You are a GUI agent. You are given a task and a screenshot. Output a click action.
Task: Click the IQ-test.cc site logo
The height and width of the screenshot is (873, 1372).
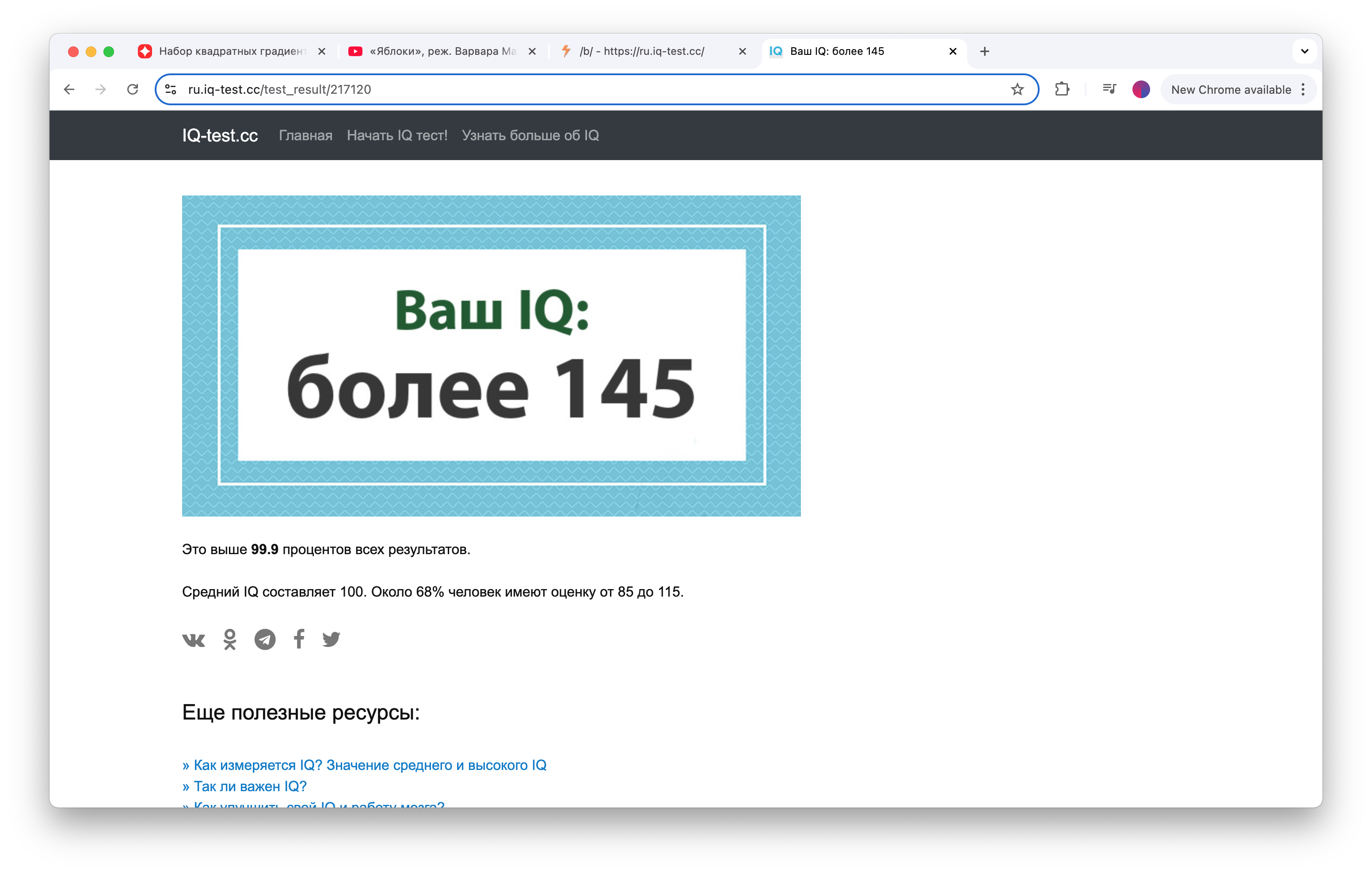coord(220,135)
